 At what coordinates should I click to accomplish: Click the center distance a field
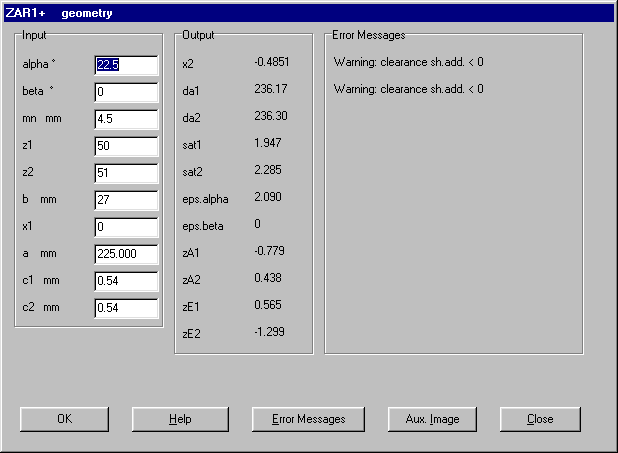pos(126,254)
